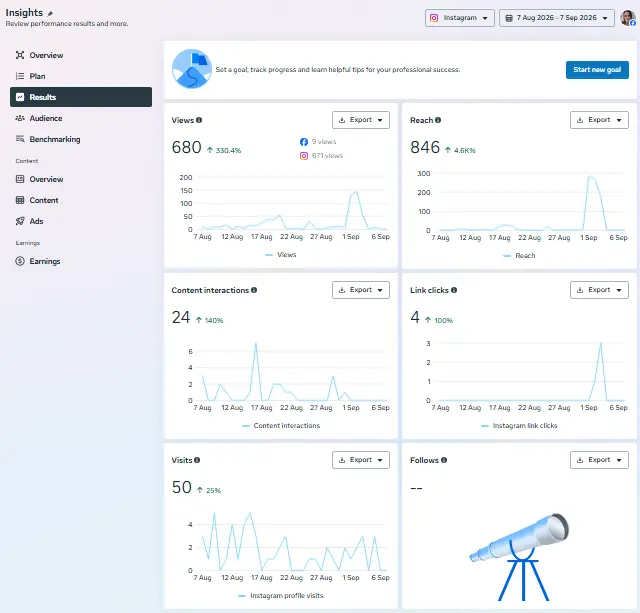Go to Overview in the sidebar
Screen dimensions: 640x613
pos(81,55)
